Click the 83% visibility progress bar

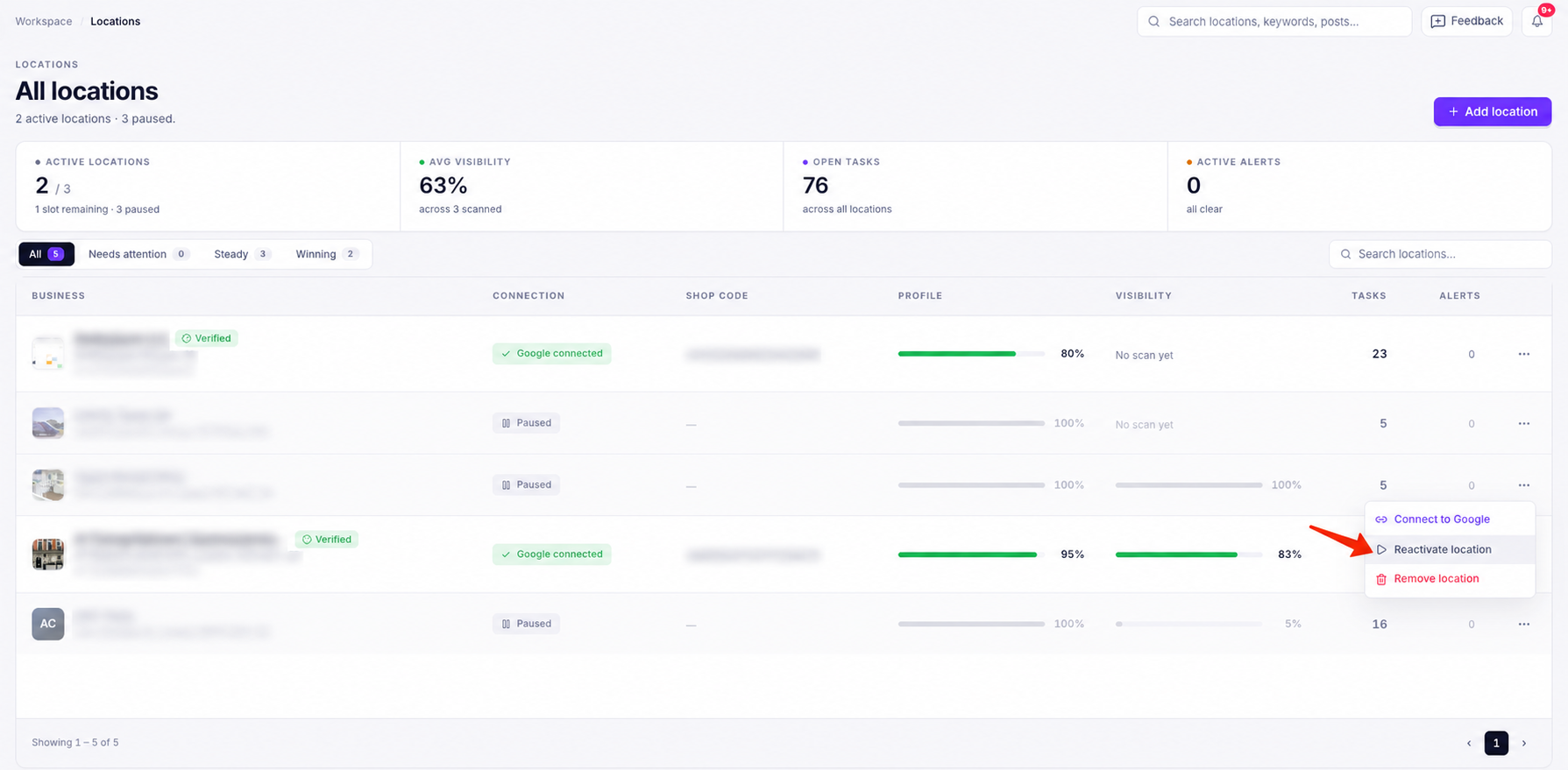click(1188, 555)
